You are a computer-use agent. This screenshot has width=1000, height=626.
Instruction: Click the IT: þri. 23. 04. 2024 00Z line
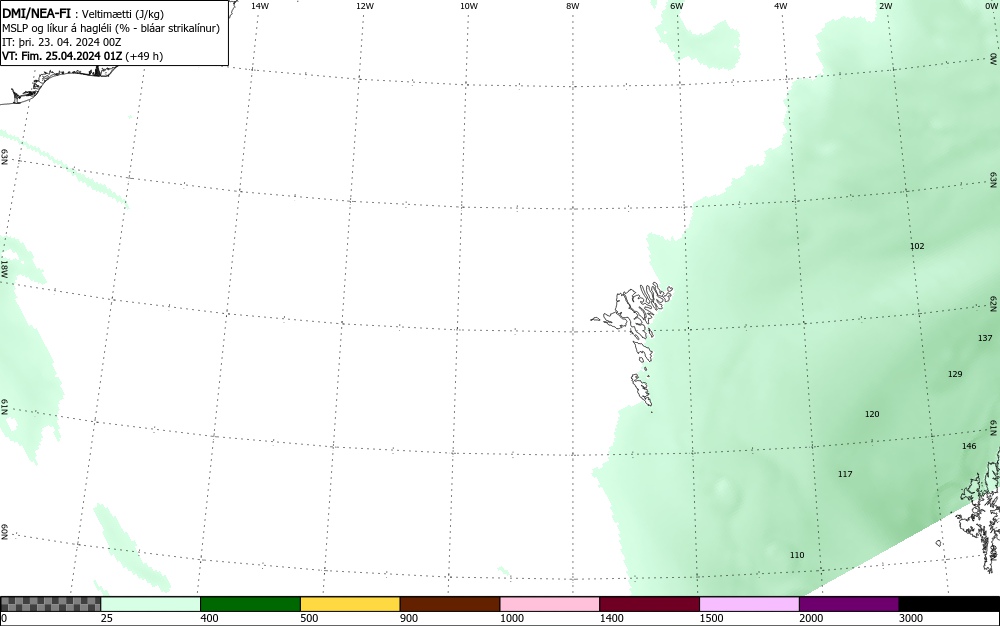61,42
